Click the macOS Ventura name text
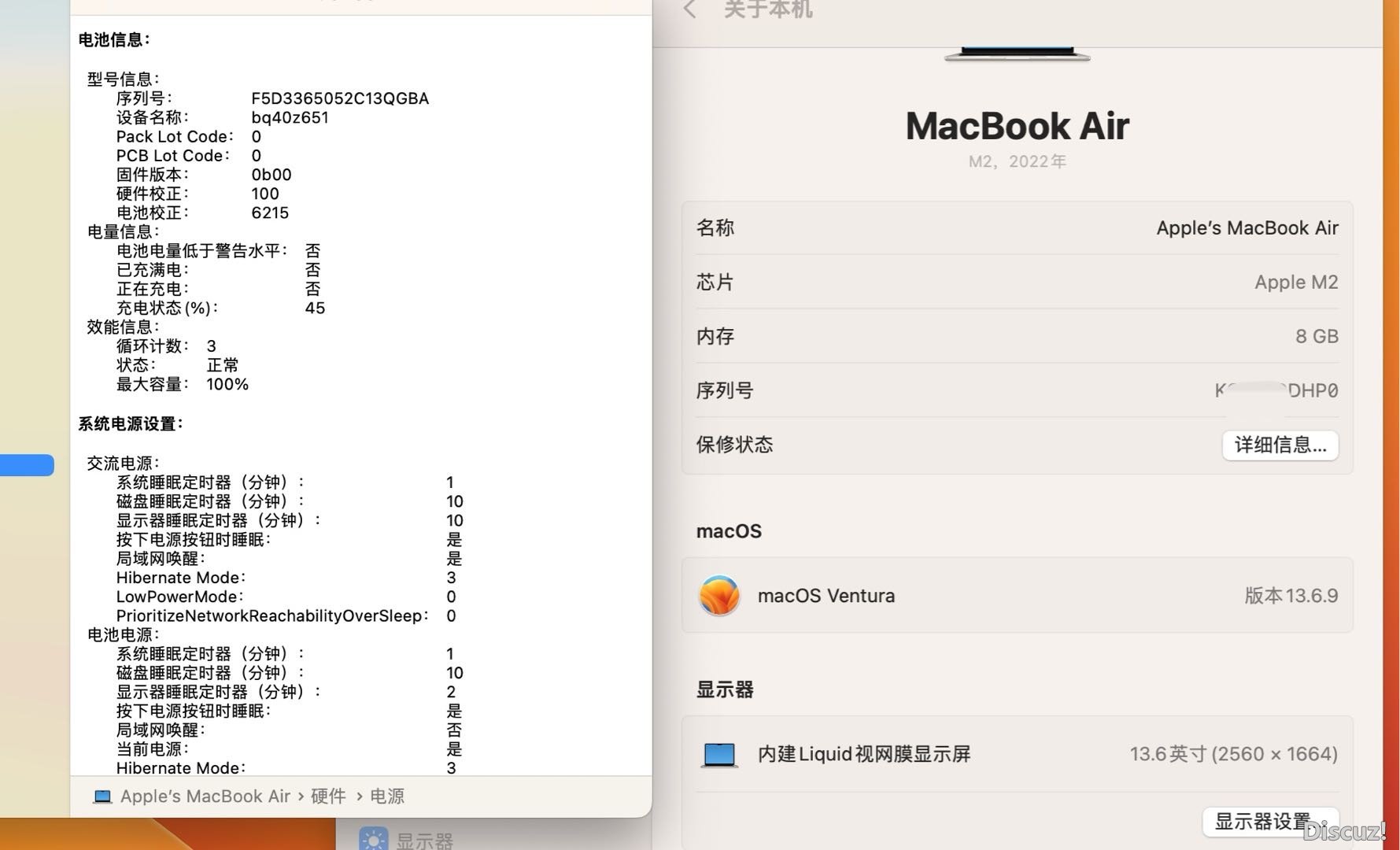This screenshot has width=1400, height=850. [x=826, y=596]
